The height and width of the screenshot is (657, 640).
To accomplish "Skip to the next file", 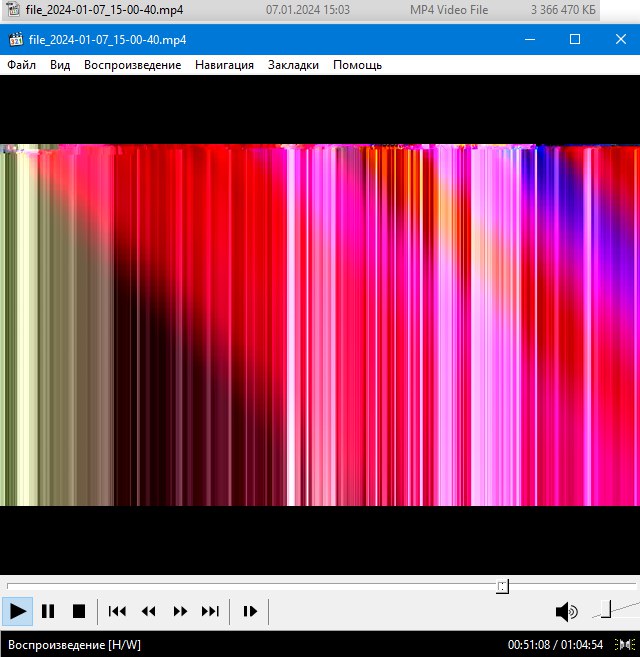I will point(210,611).
